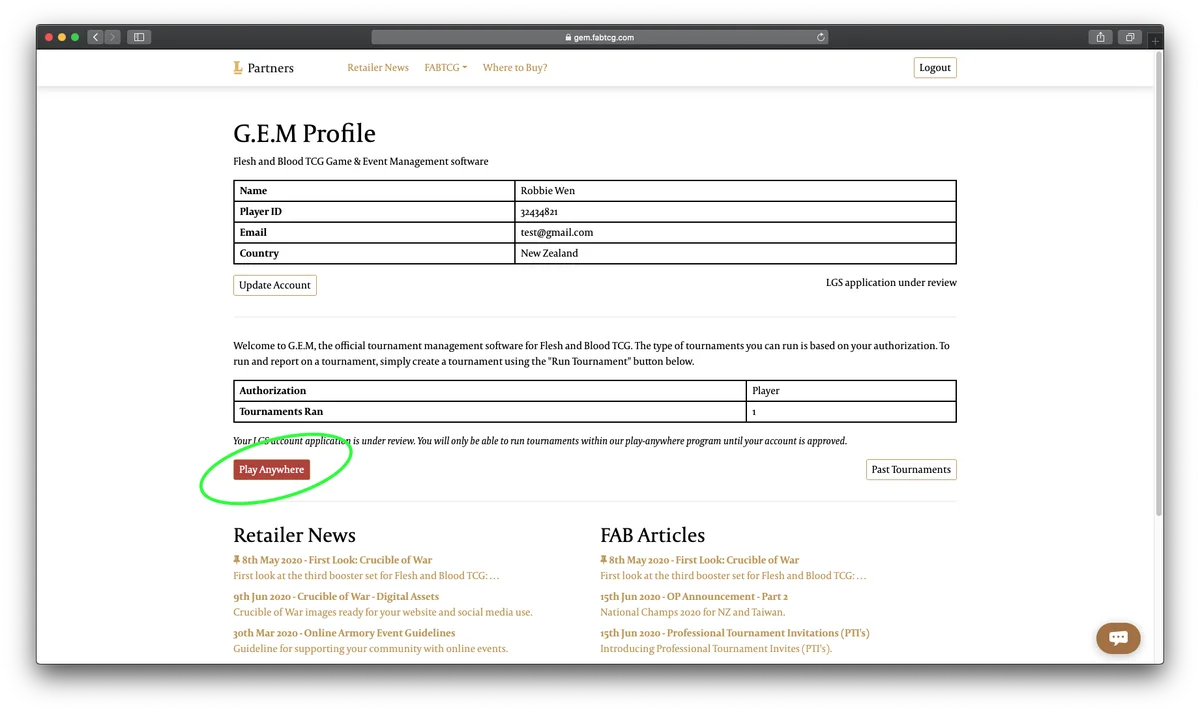
Task: Show the Safari sidebar
Action: tap(139, 37)
